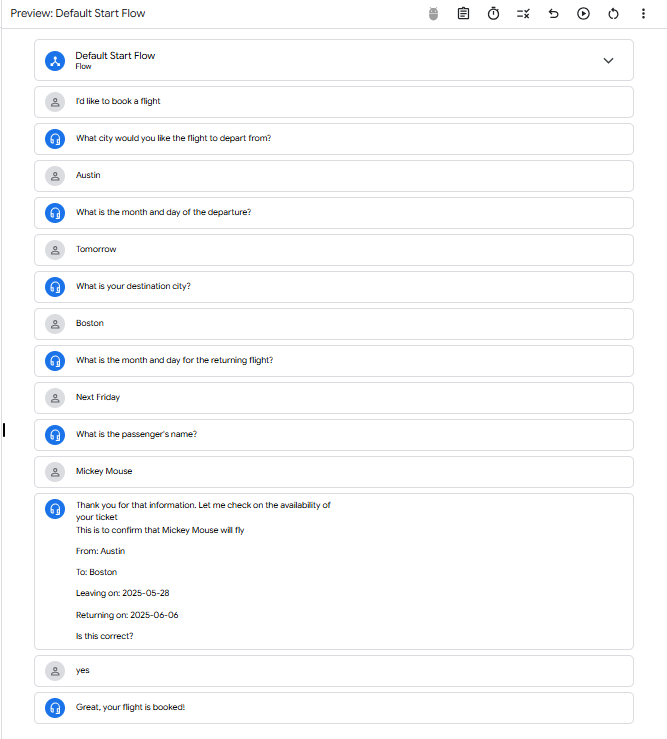
Task: Click the stopwatch timer icon
Action: coord(493,13)
